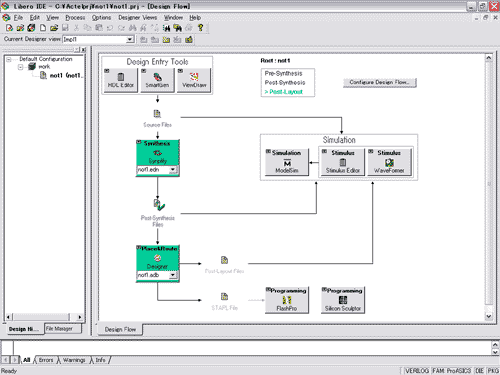Image resolution: width=500 pixels, height=375 pixels.
Task: Open the not1.edn synthesis file dropdown
Action: [x=173, y=170]
